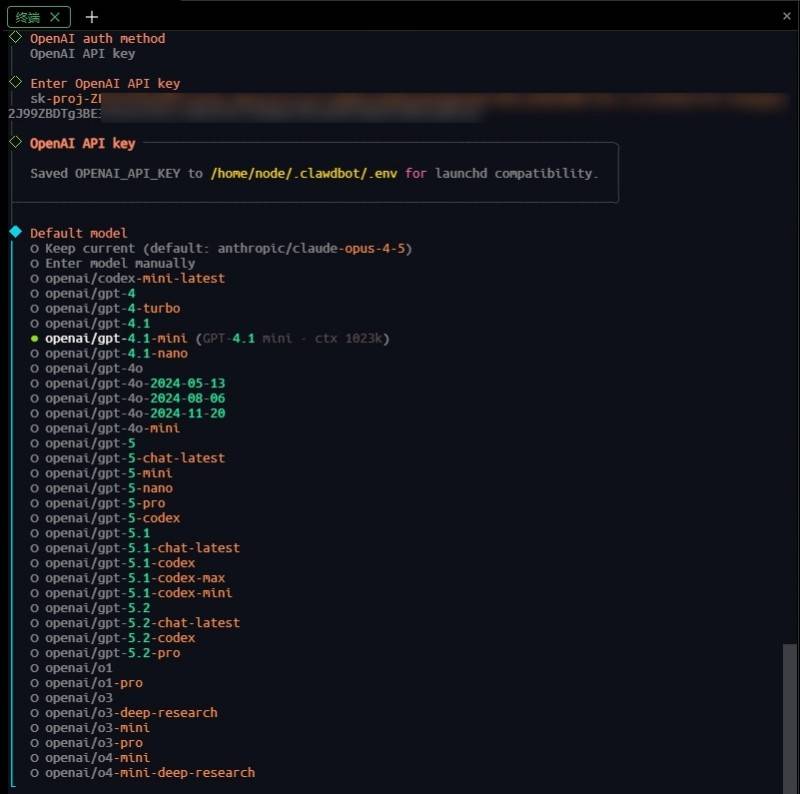Choose openai/gpt-5.1-codex model
800x794 pixels.
[x=113, y=563]
